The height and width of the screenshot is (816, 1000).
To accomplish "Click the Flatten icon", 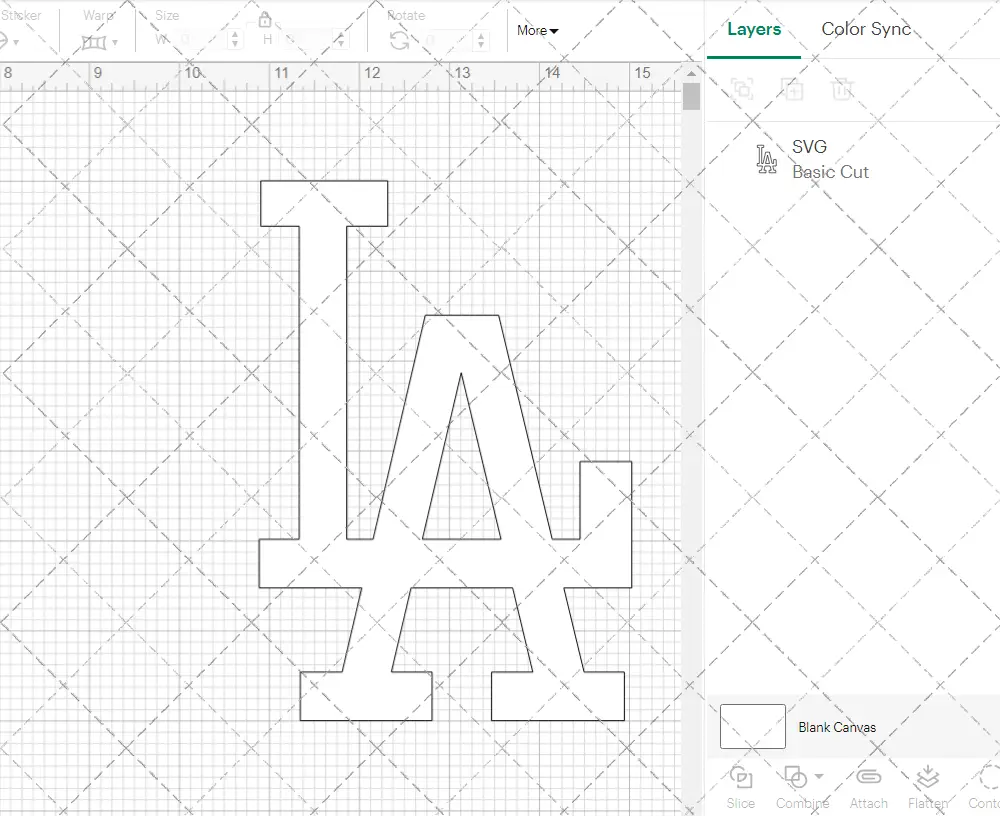I will 927,778.
